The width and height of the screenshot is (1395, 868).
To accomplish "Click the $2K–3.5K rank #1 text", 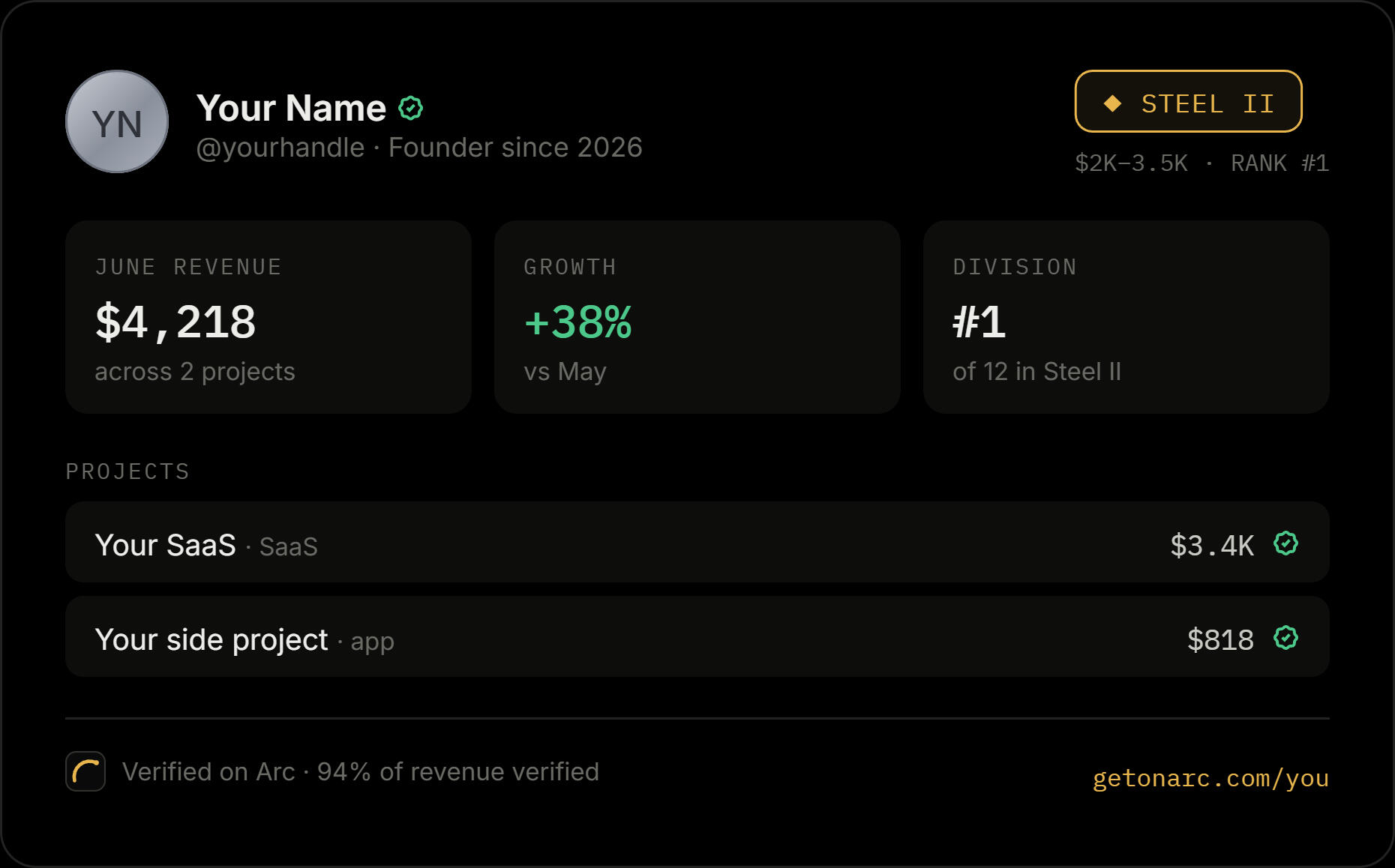I will [1201, 163].
